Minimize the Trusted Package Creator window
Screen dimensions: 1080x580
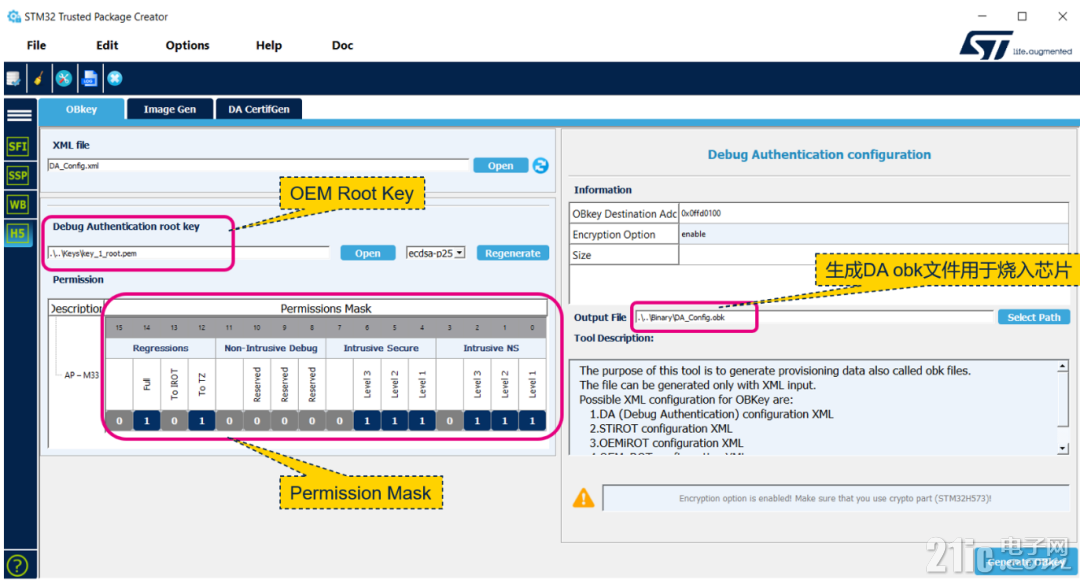(982, 17)
